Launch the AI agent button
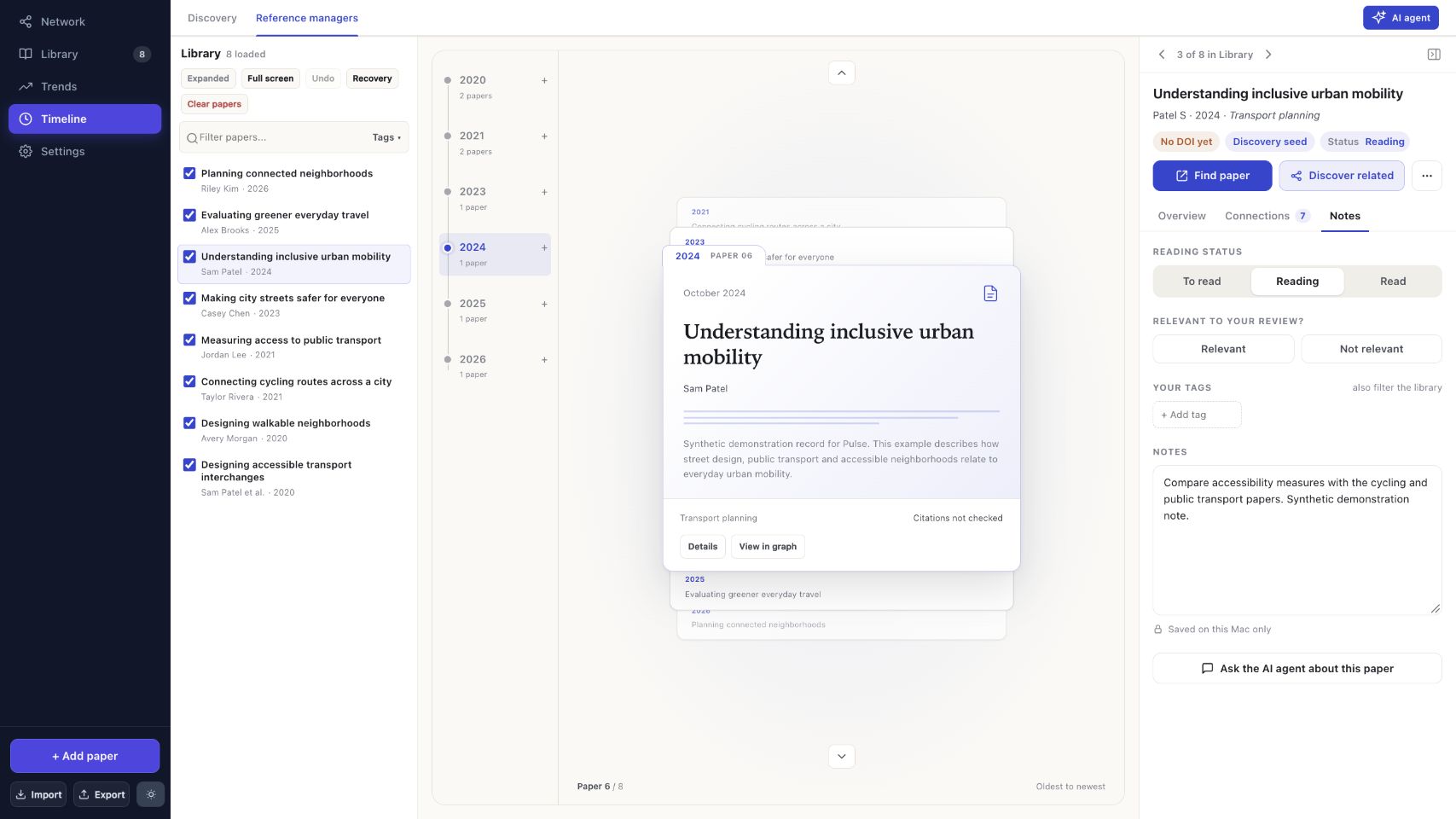Screen dimensions: 1456x819 click(1402, 17)
